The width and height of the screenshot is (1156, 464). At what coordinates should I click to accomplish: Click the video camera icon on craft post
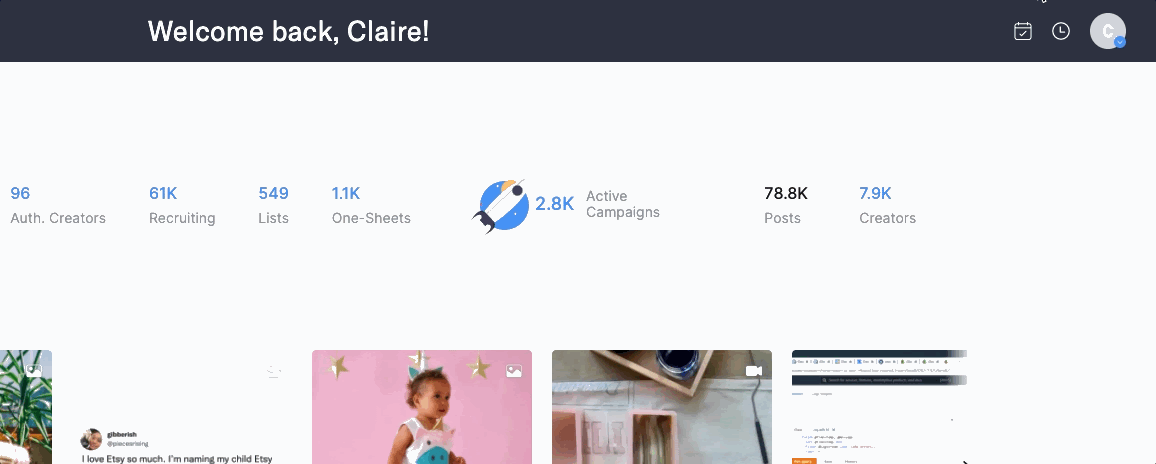(753, 371)
